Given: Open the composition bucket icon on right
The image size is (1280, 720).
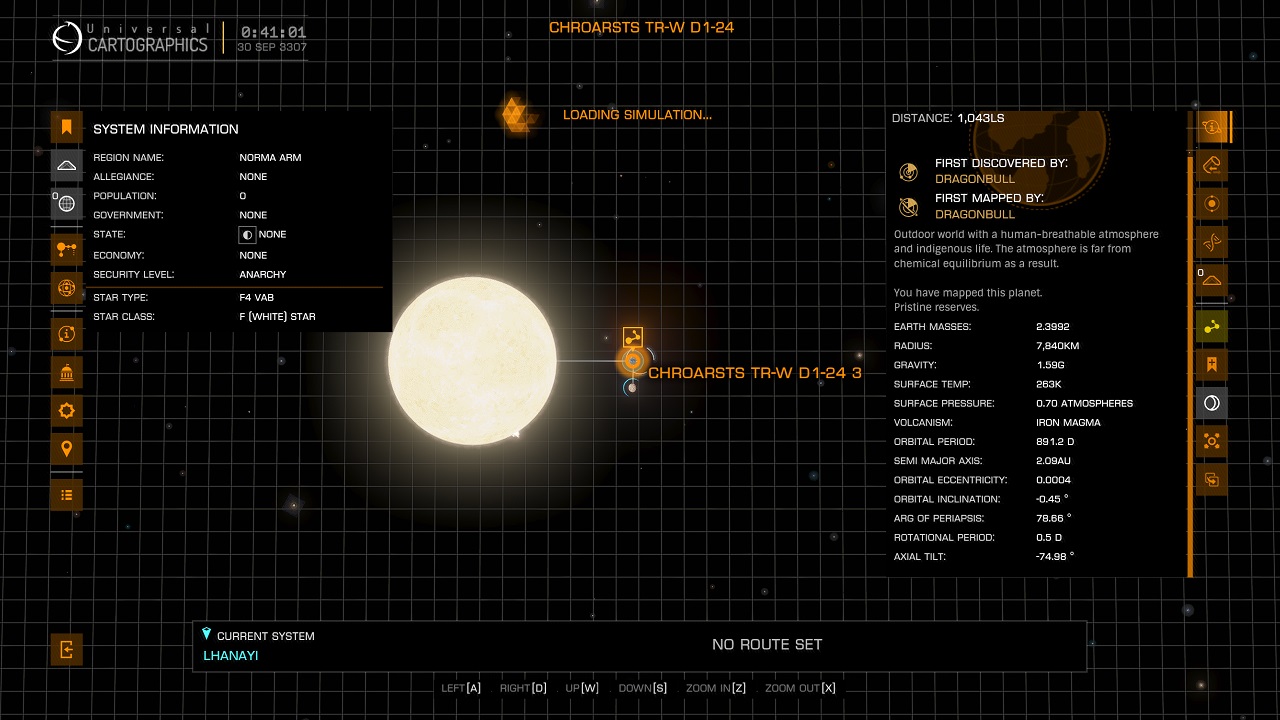Looking at the screenshot, I should point(1212,165).
